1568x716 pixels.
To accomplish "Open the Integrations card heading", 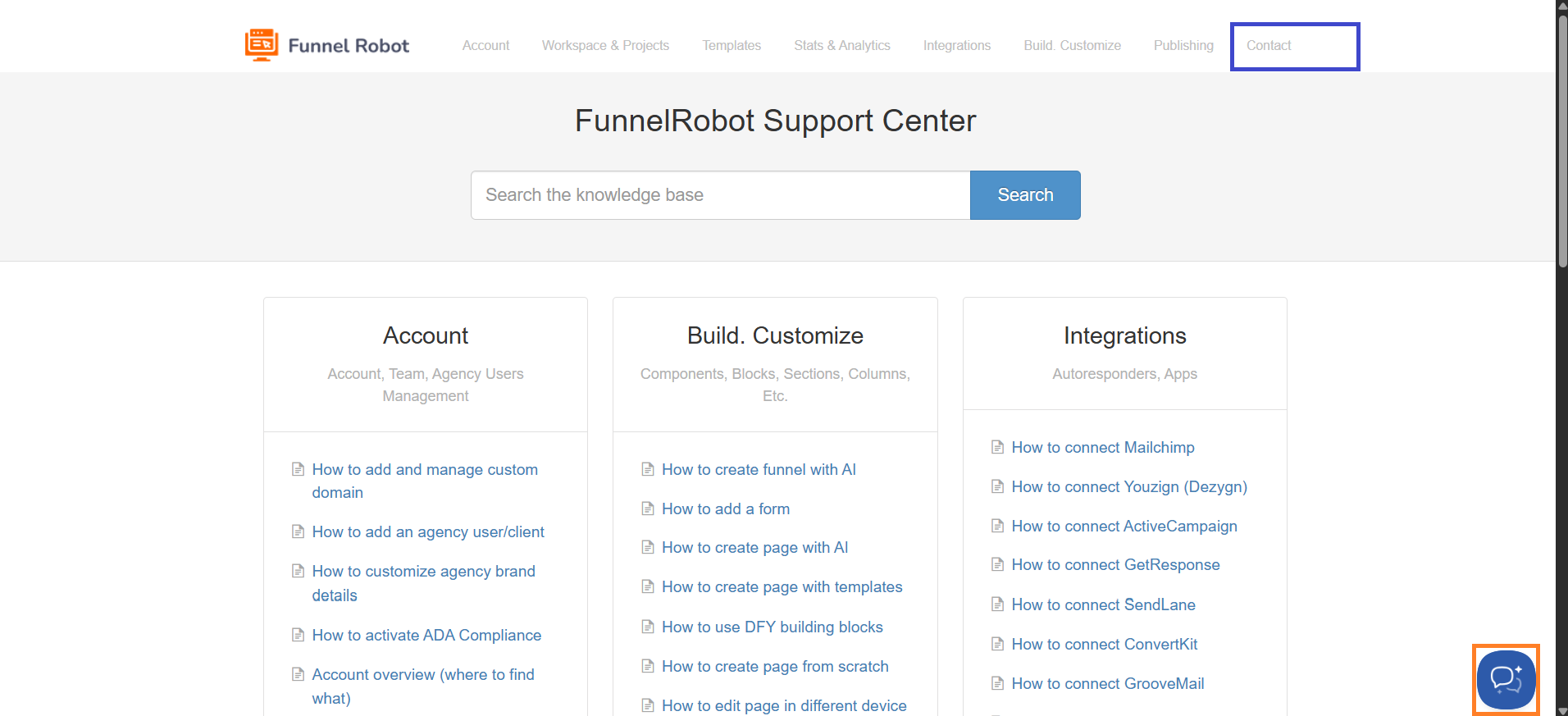I will click(1125, 335).
